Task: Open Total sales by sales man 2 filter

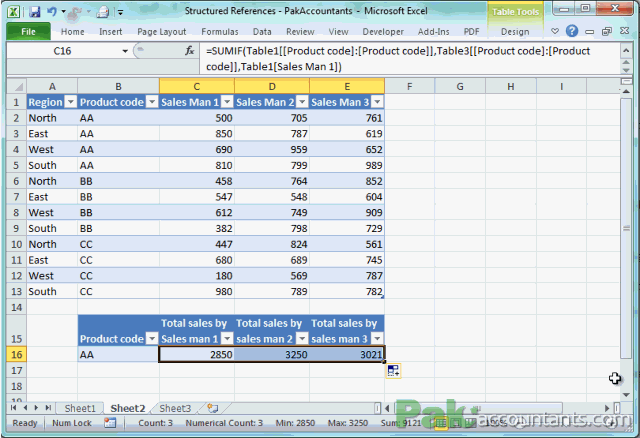Action: 302,339
